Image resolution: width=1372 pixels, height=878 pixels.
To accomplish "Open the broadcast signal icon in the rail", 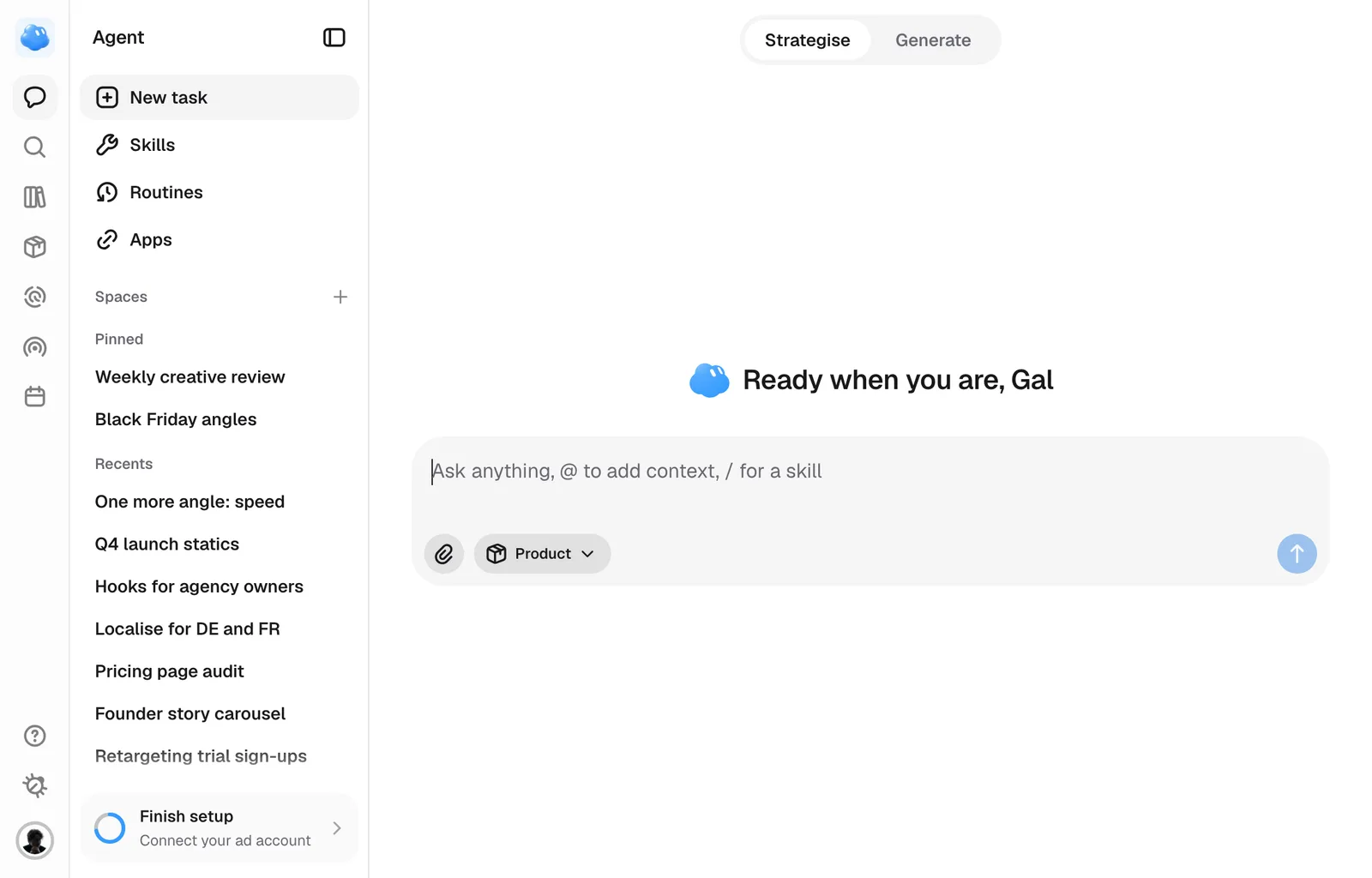I will [x=35, y=347].
